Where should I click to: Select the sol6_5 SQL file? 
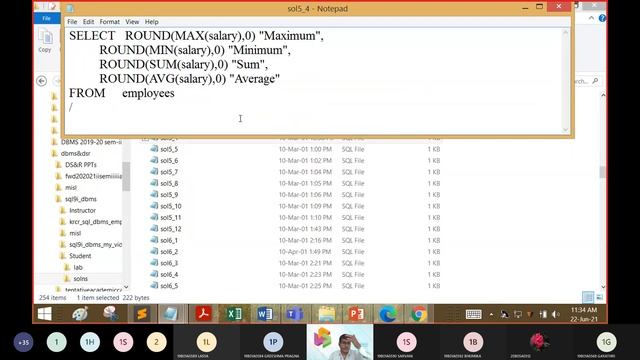169,286
